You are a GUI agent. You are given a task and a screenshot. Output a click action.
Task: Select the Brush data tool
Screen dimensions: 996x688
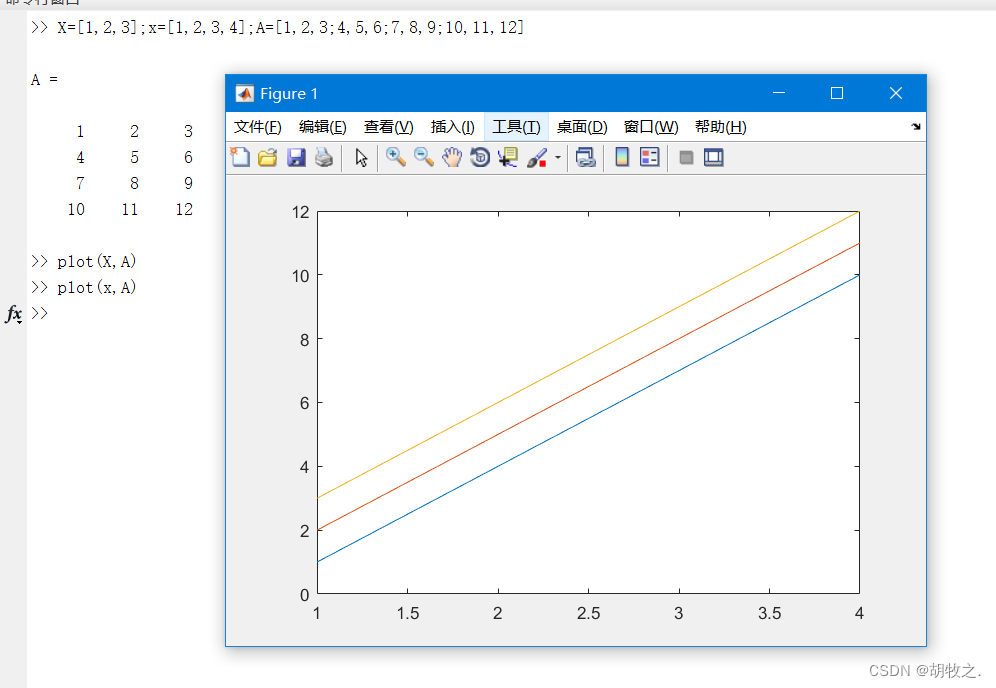pos(537,157)
